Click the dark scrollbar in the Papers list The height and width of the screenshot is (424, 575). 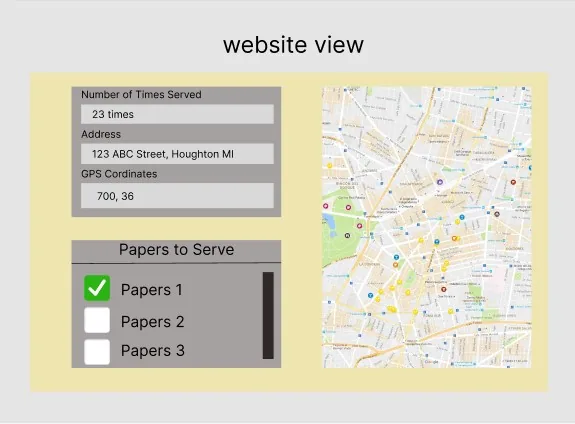click(268, 315)
